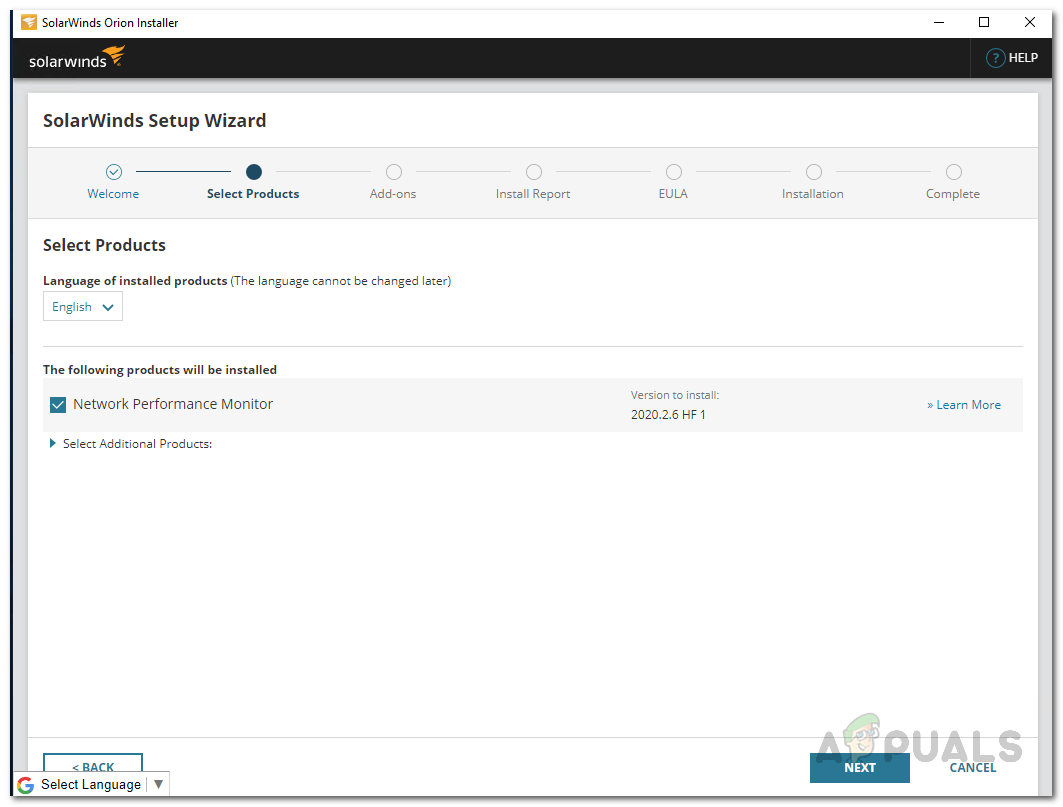Image resolution: width=1063 pixels, height=807 pixels.
Task: Click the SolarWinds logo in header
Action: [77, 58]
